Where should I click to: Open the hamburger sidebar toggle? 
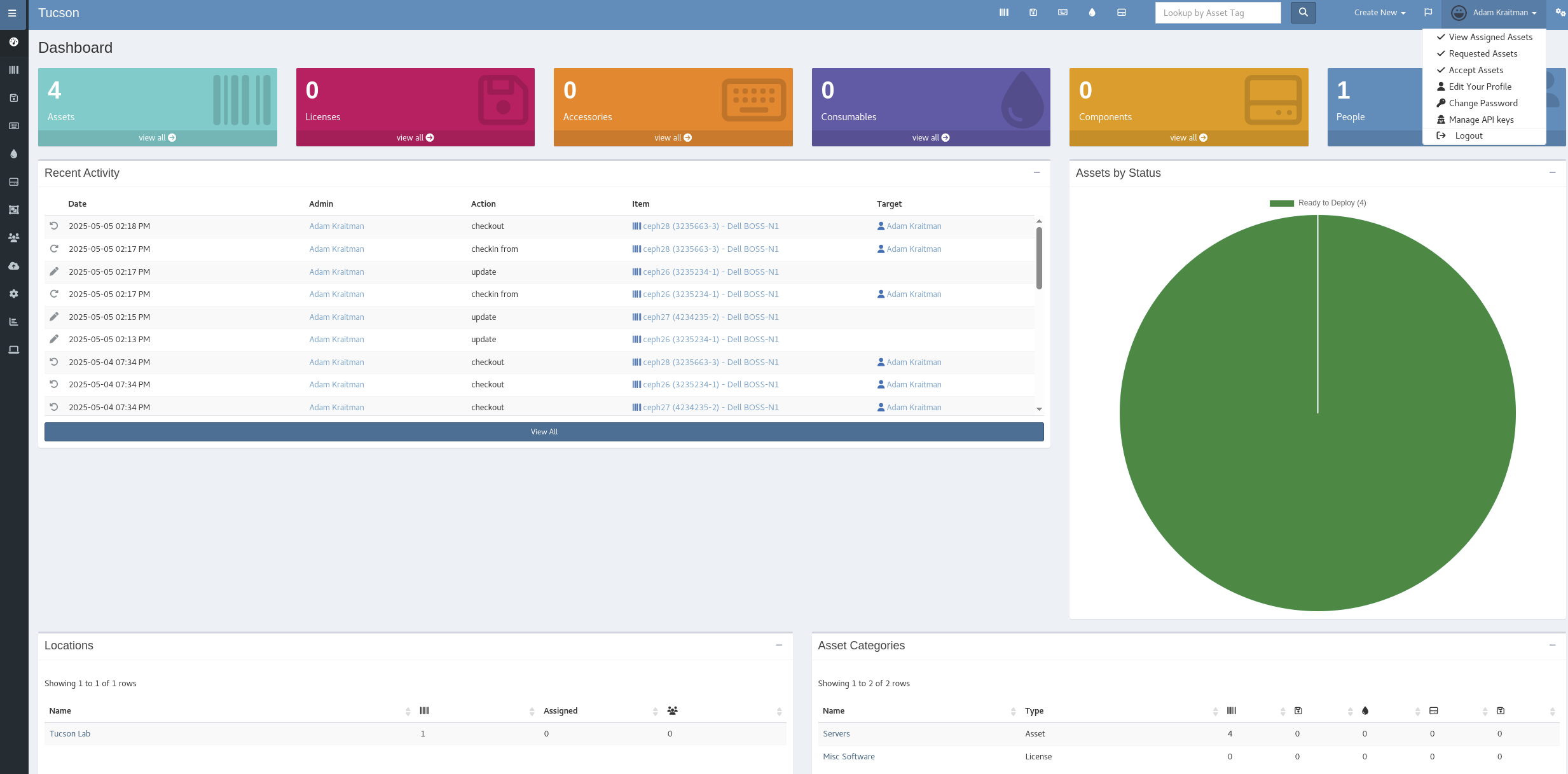pos(12,13)
